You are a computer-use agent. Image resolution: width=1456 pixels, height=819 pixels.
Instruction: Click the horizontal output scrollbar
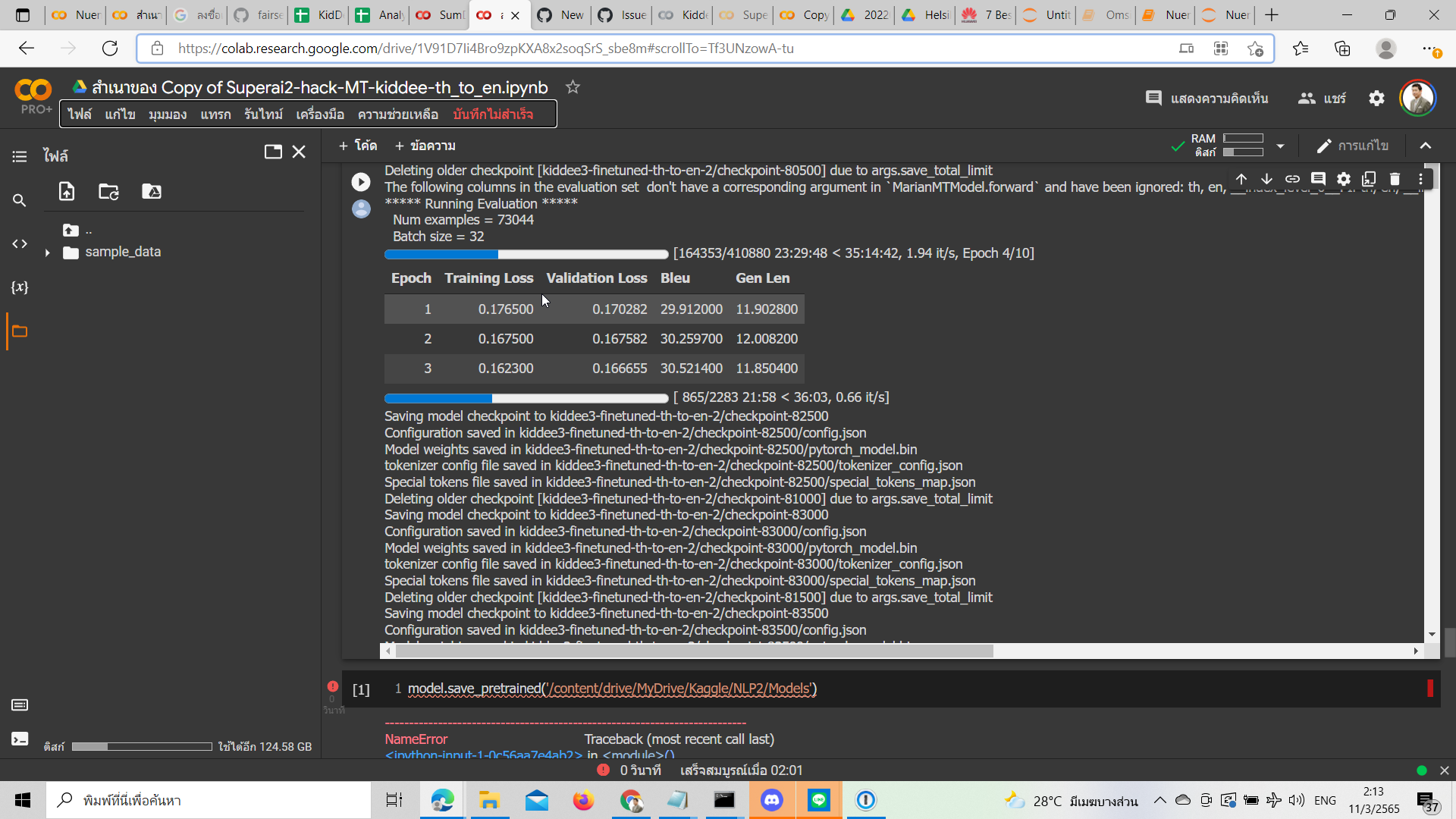coord(682,651)
